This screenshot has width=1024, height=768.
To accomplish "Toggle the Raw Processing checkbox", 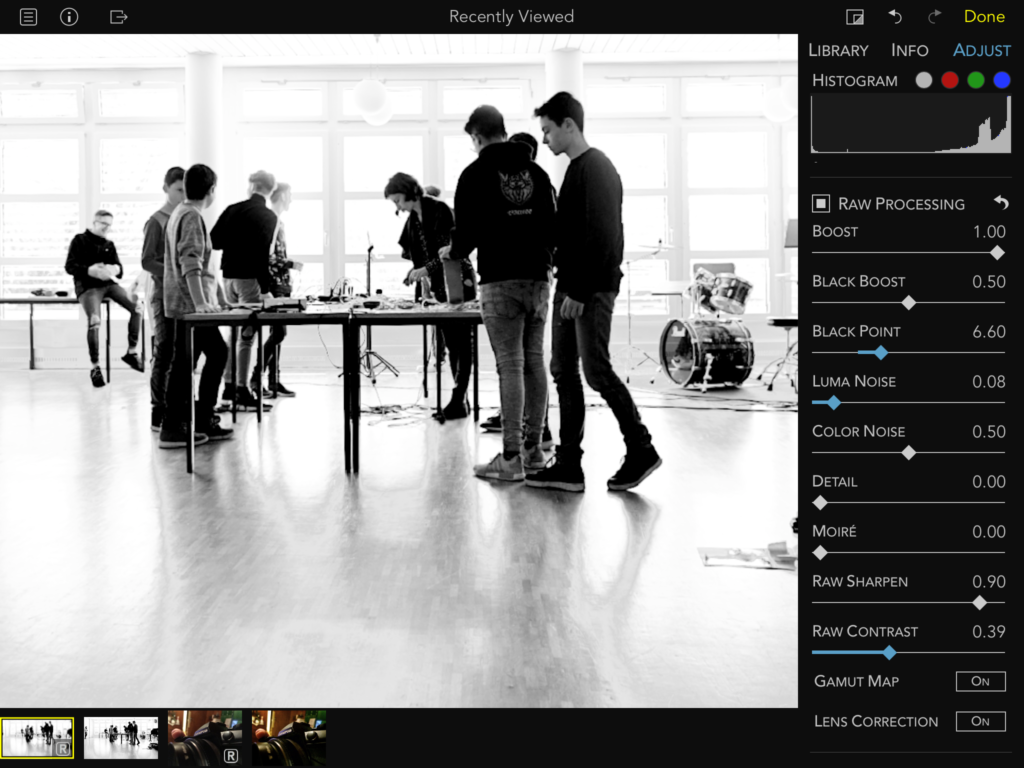I will click(x=821, y=203).
